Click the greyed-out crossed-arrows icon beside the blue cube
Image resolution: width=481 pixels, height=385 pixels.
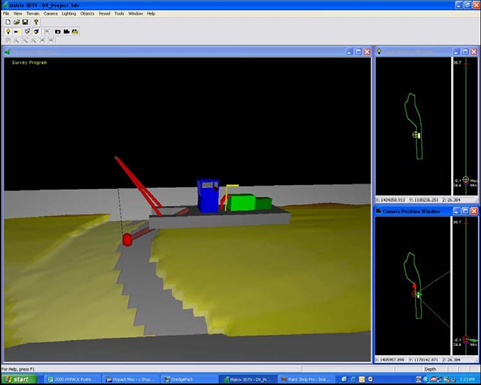click(x=47, y=31)
